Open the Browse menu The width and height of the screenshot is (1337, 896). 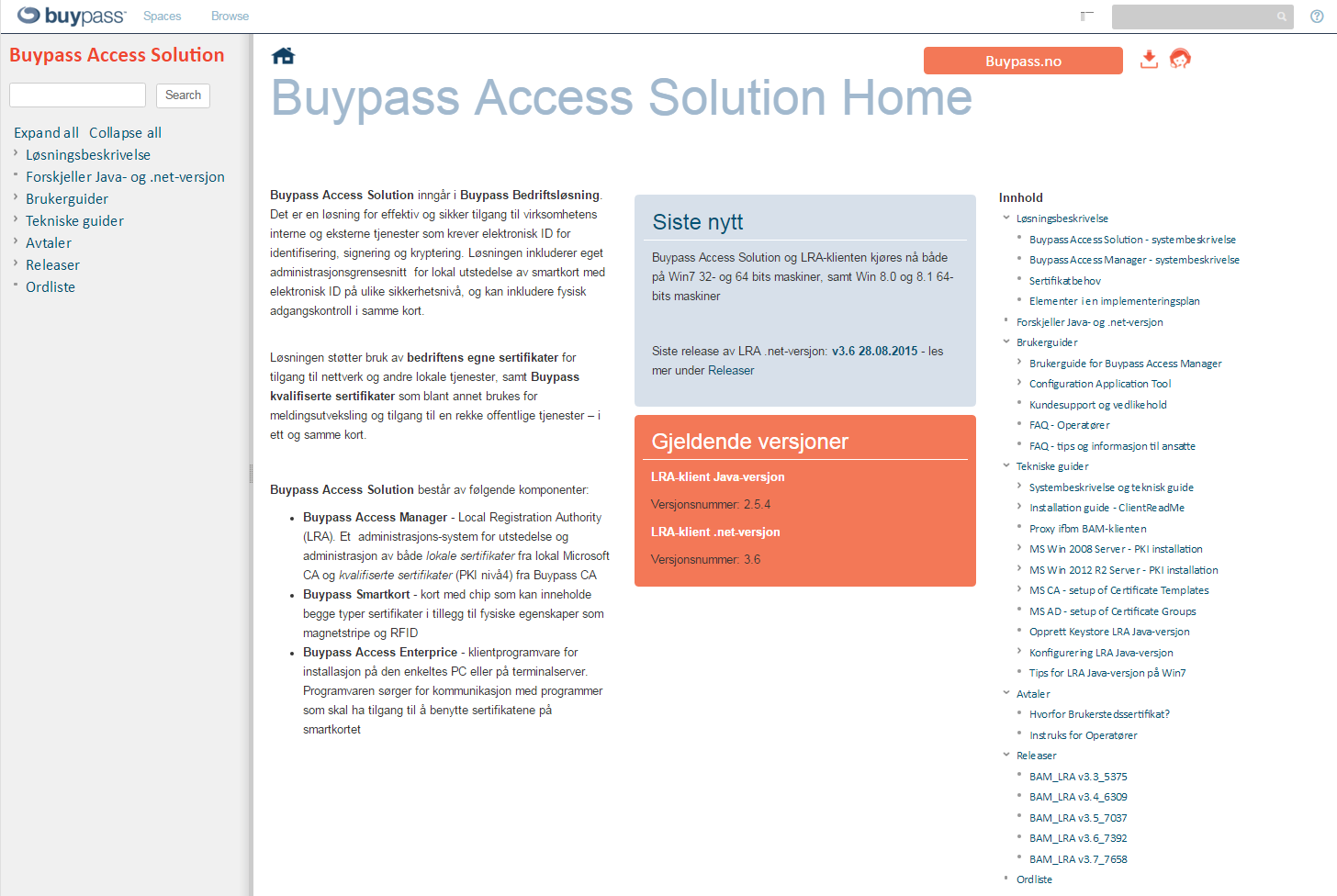(x=230, y=17)
